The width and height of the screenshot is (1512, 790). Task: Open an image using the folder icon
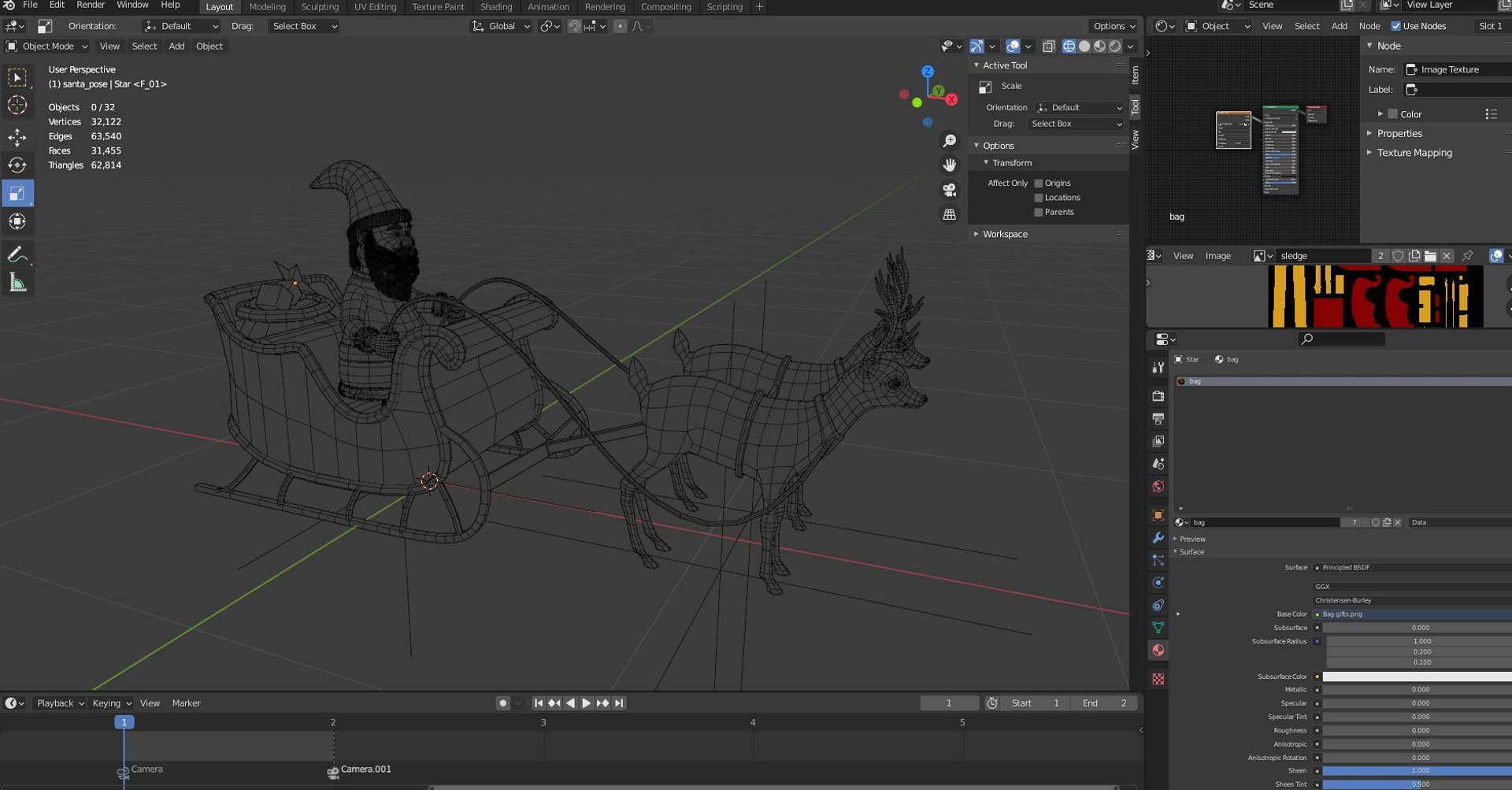1430,256
